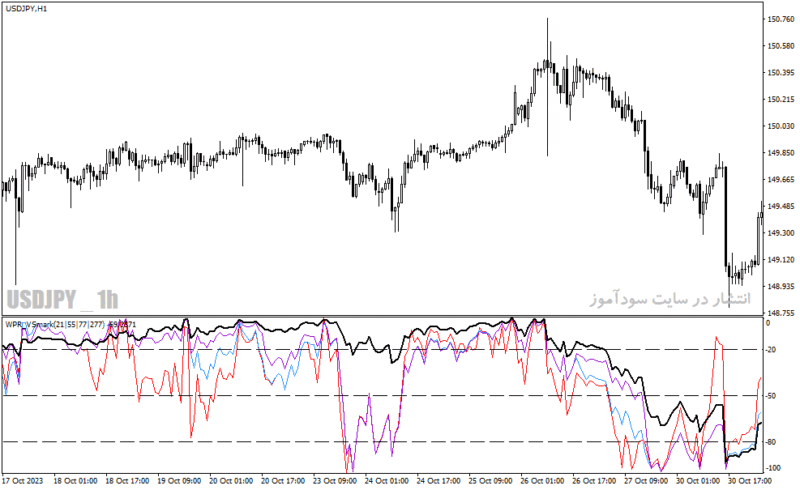Click the 149.485 price axis label

[781, 206]
